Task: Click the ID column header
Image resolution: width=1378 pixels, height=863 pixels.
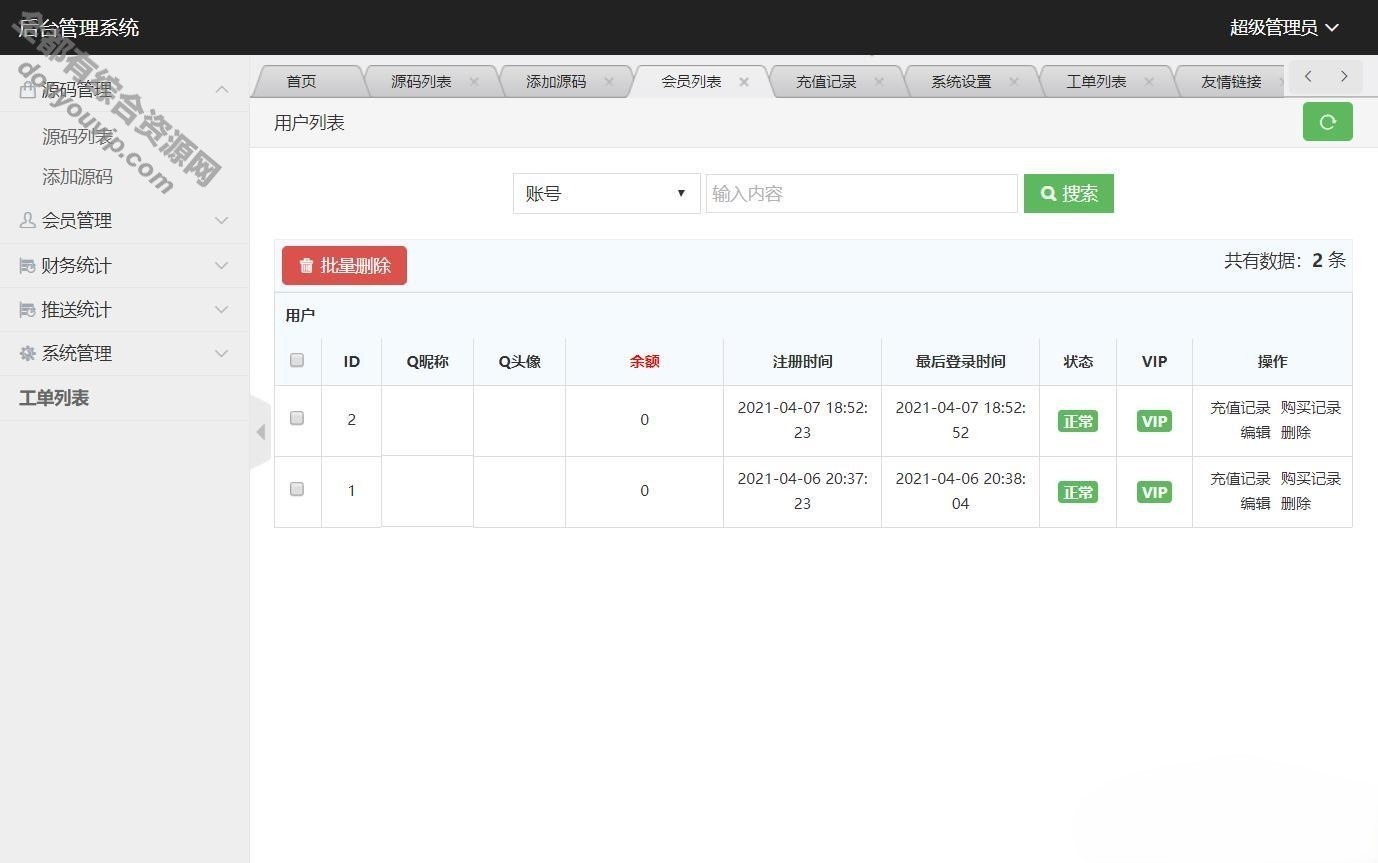Action: click(351, 361)
